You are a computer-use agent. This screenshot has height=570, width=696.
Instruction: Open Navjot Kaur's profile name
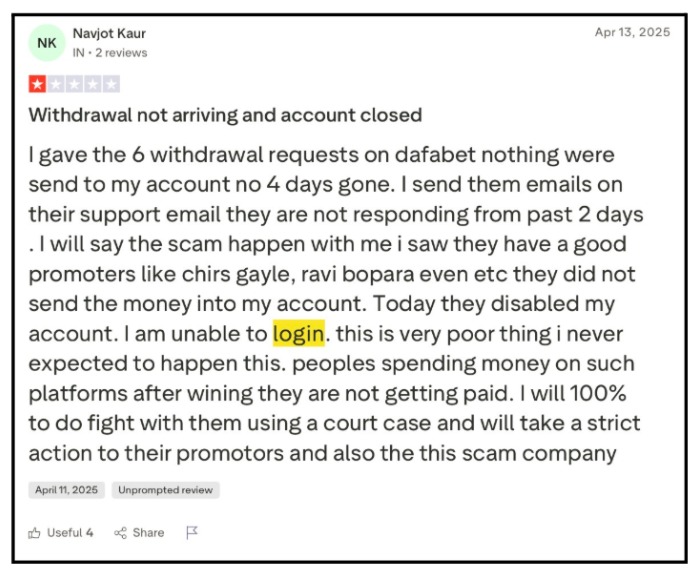pos(109,34)
